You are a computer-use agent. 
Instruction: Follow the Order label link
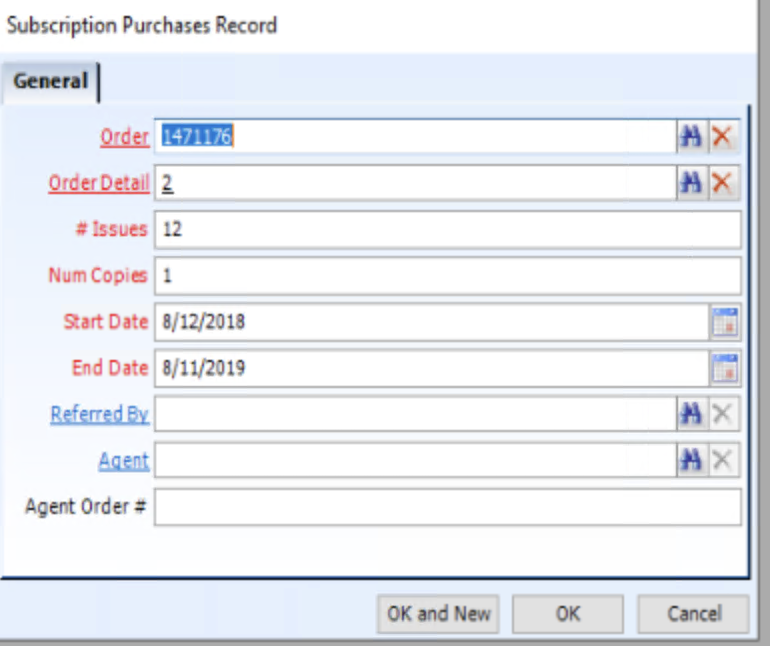(125, 137)
